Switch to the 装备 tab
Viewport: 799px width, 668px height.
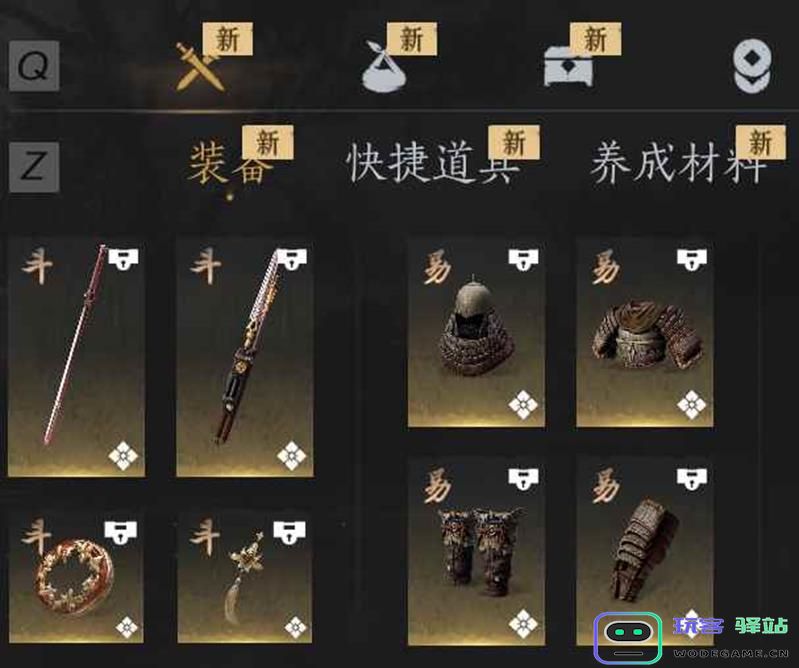click(227, 163)
